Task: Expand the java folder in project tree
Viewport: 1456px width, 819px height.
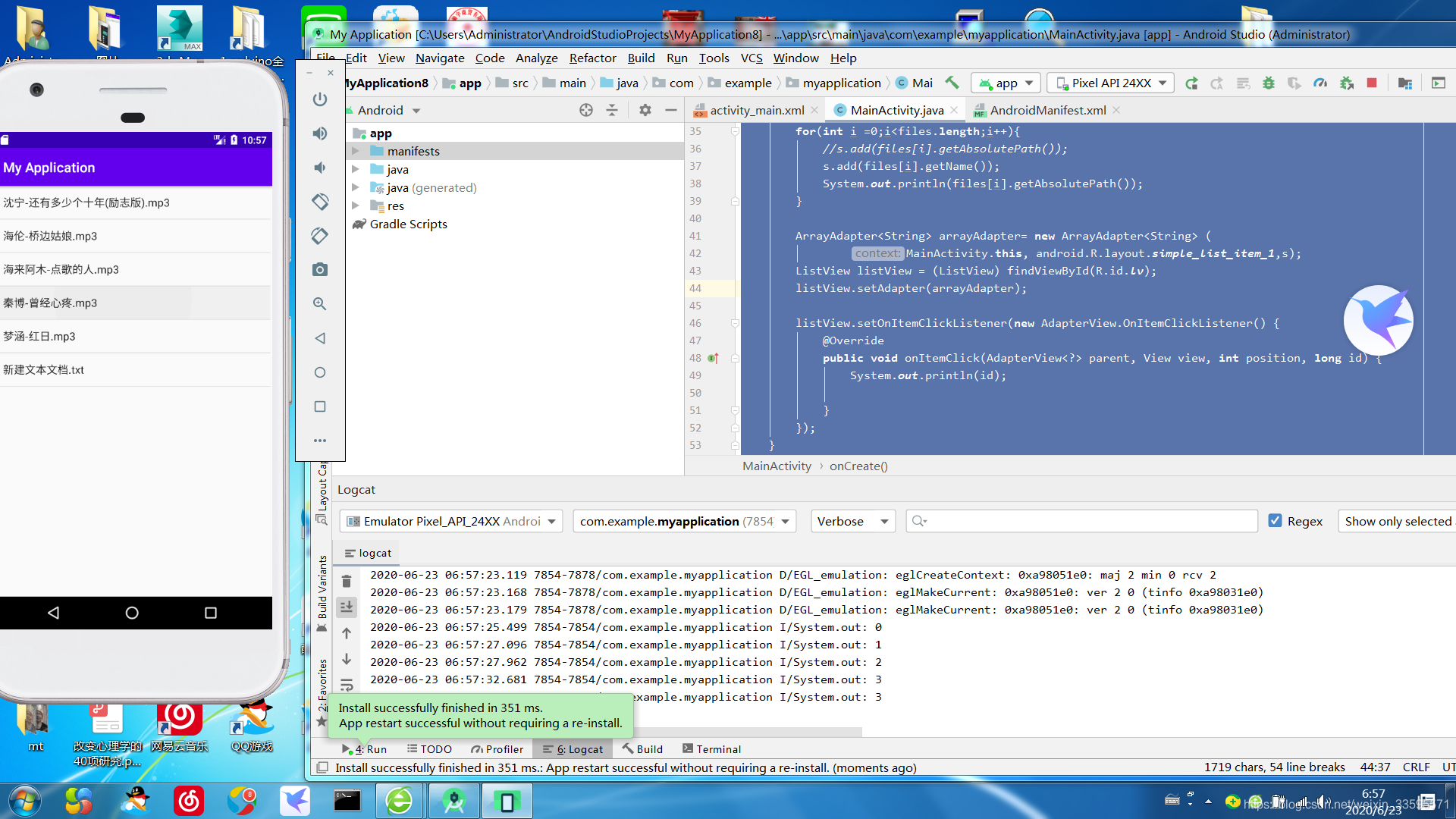Action: point(355,169)
